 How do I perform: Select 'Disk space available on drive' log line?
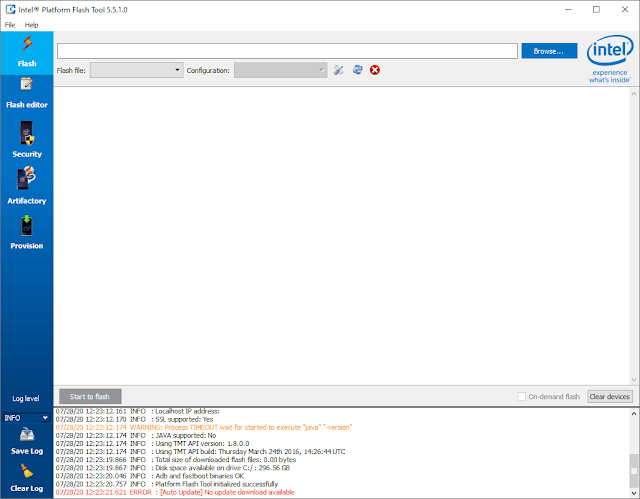coord(173,468)
